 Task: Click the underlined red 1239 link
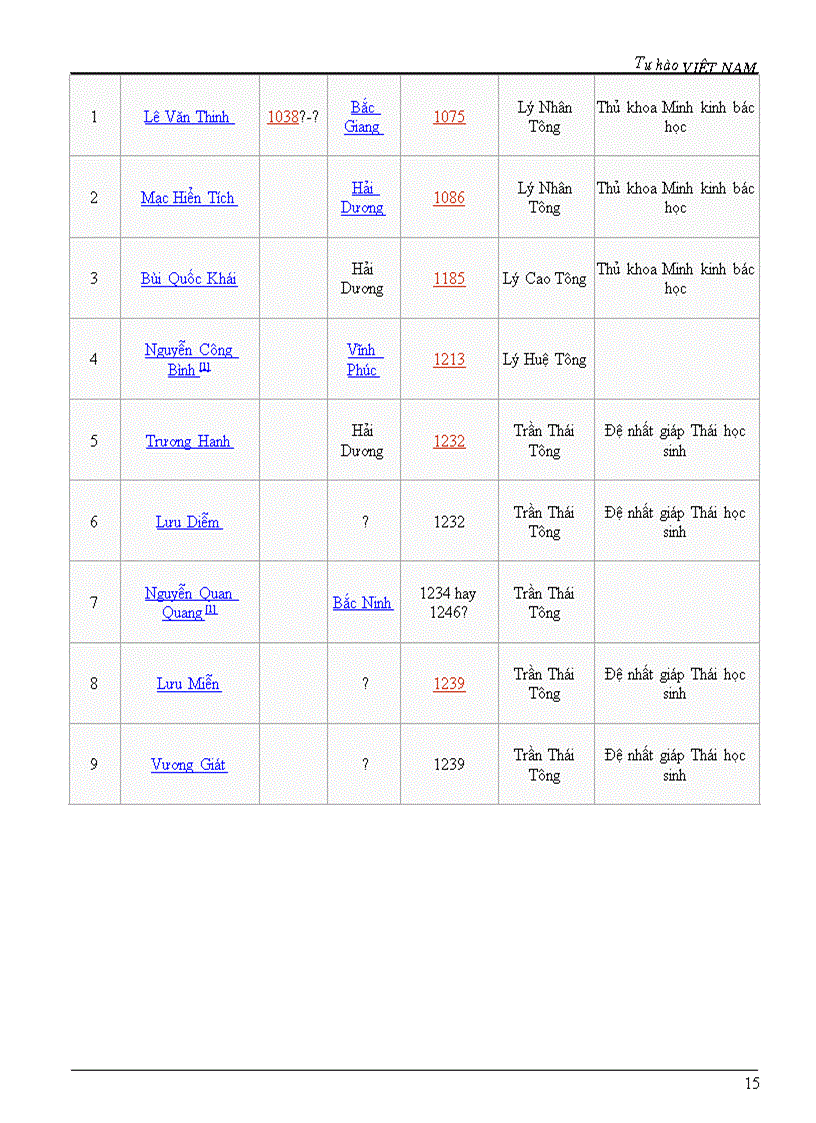point(449,684)
